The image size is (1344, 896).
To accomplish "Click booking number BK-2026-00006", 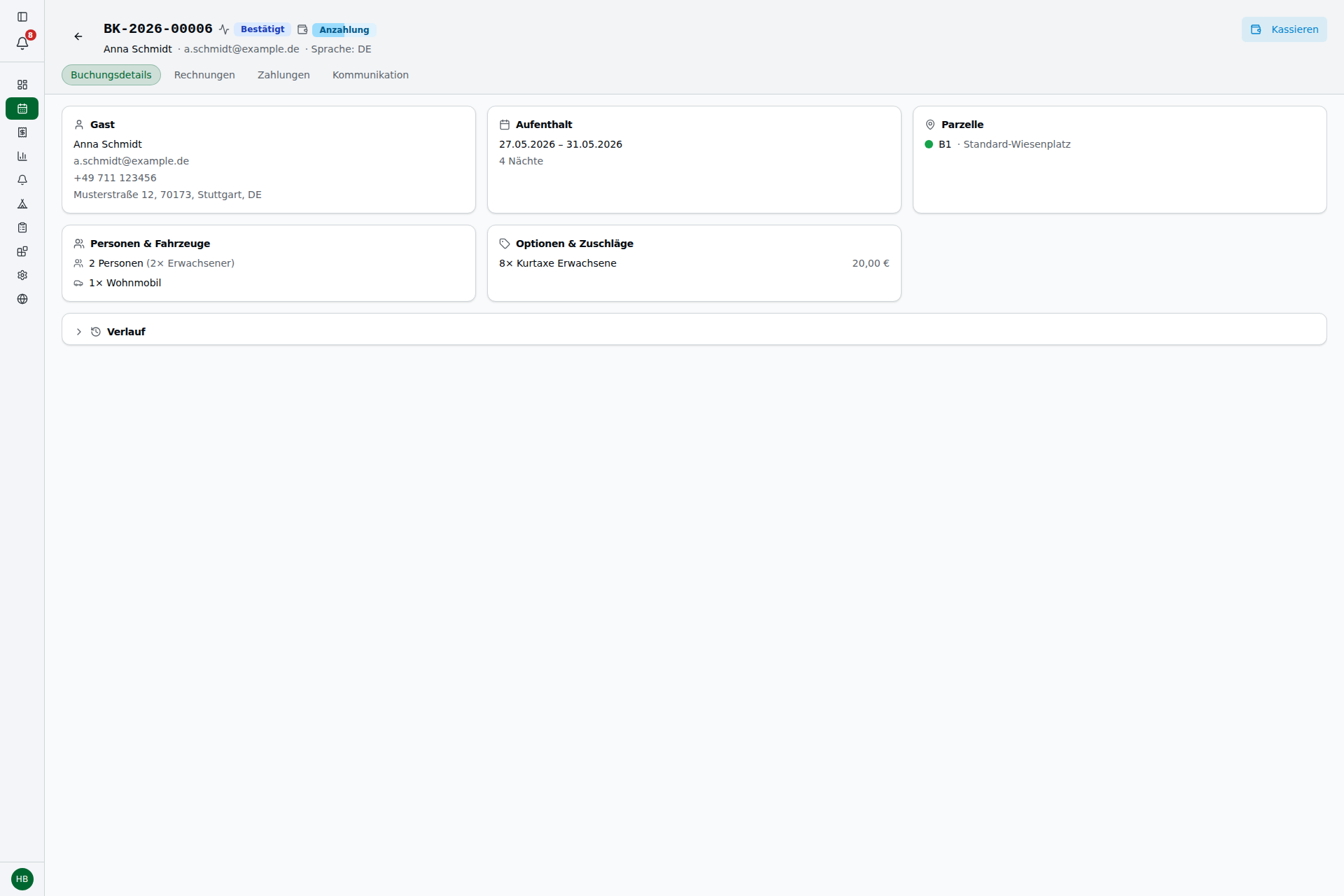I will [x=158, y=29].
